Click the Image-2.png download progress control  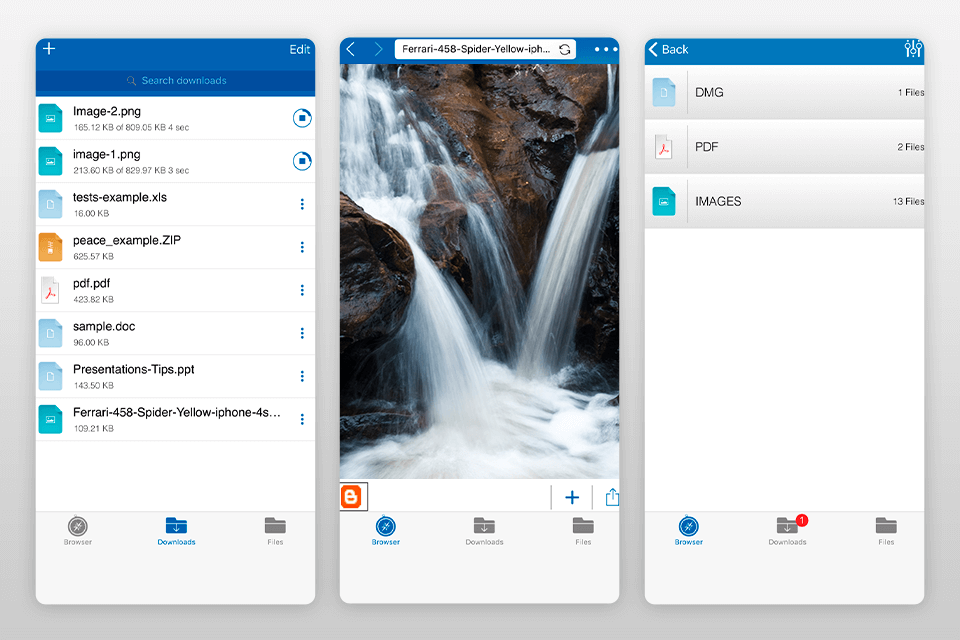coord(302,118)
